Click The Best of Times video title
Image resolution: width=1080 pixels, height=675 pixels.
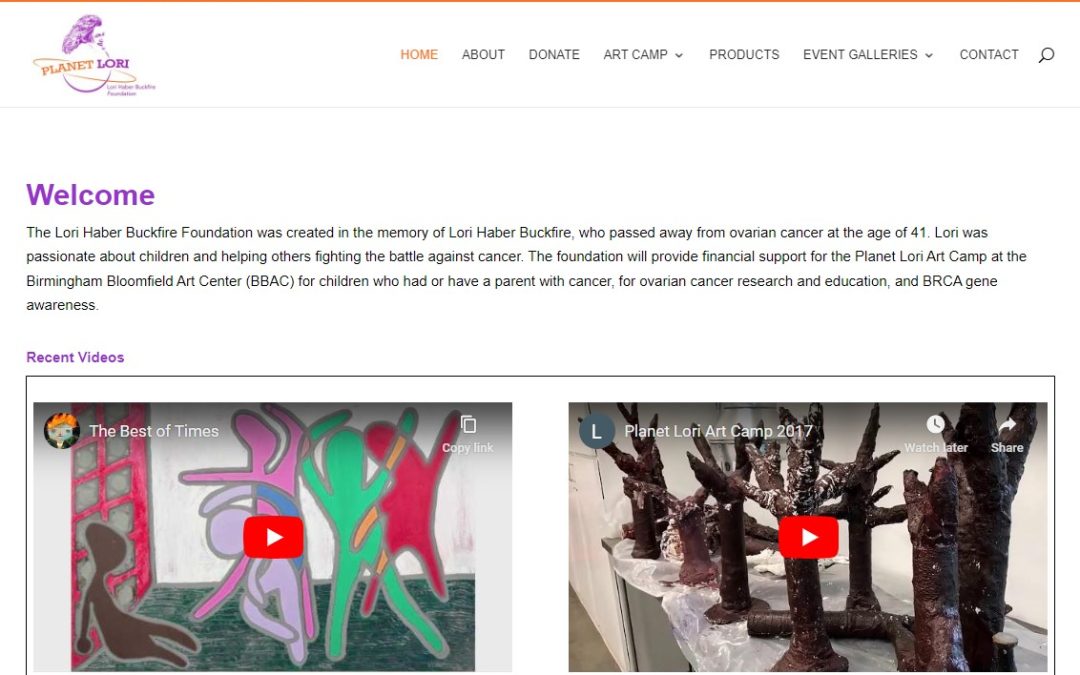[154, 431]
